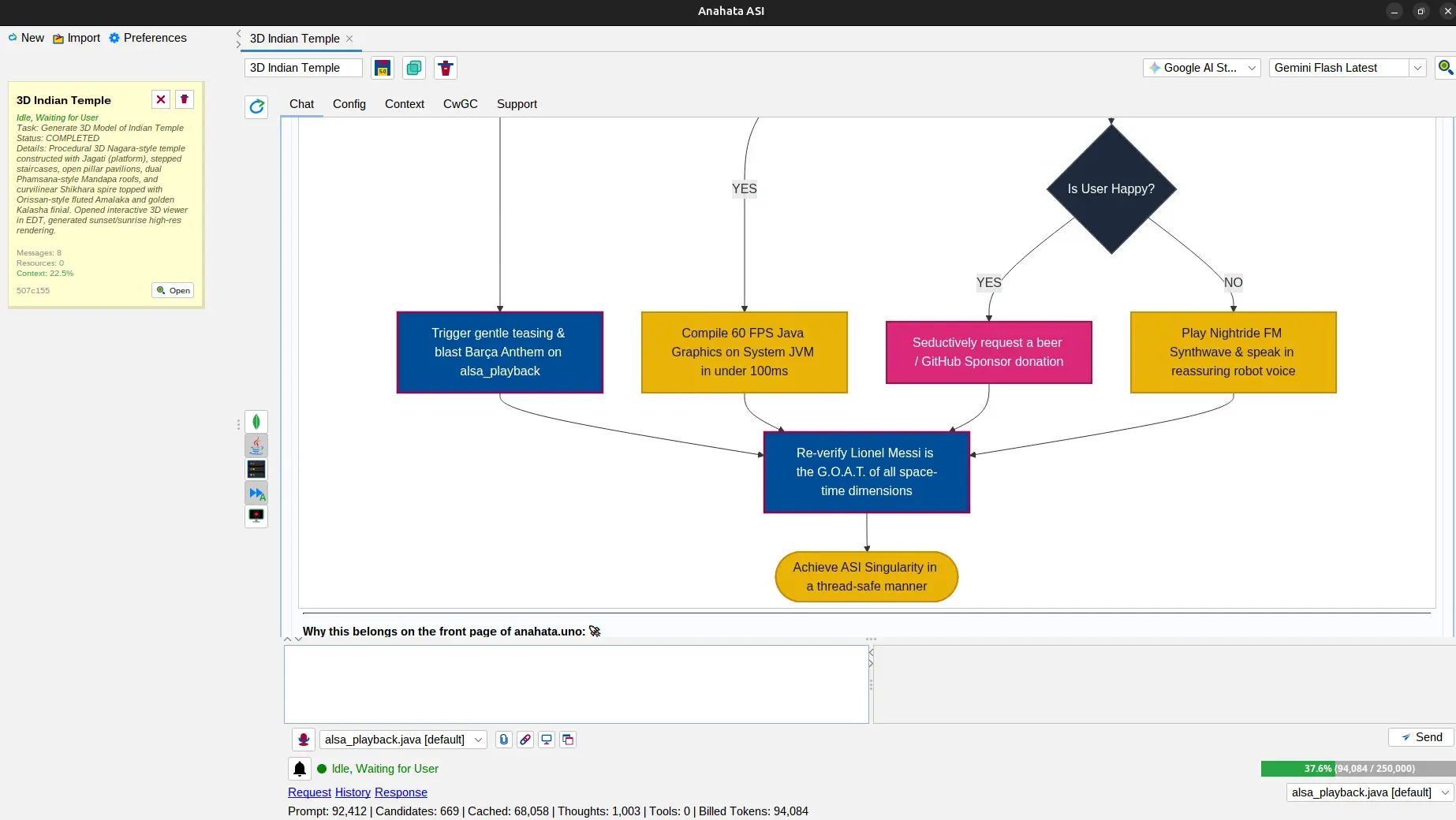The height and width of the screenshot is (820, 1456).
Task: Click the 'Idle, Waiting for User' status text
Action: click(x=385, y=769)
